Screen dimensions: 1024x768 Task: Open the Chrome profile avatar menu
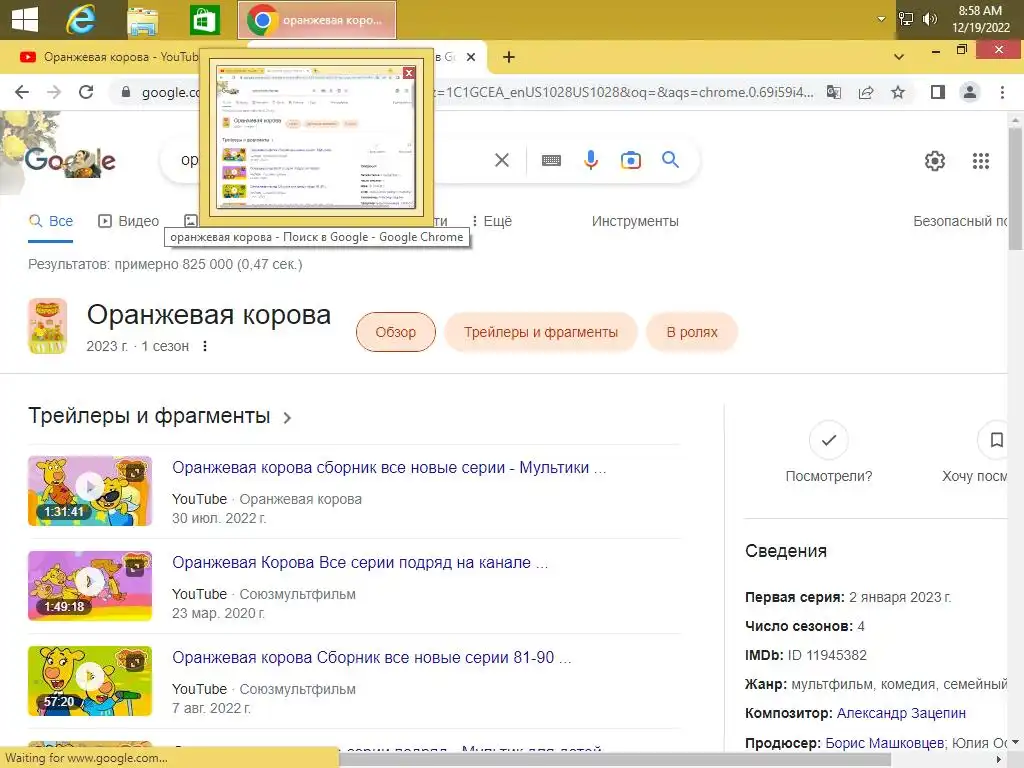click(x=970, y=92)
